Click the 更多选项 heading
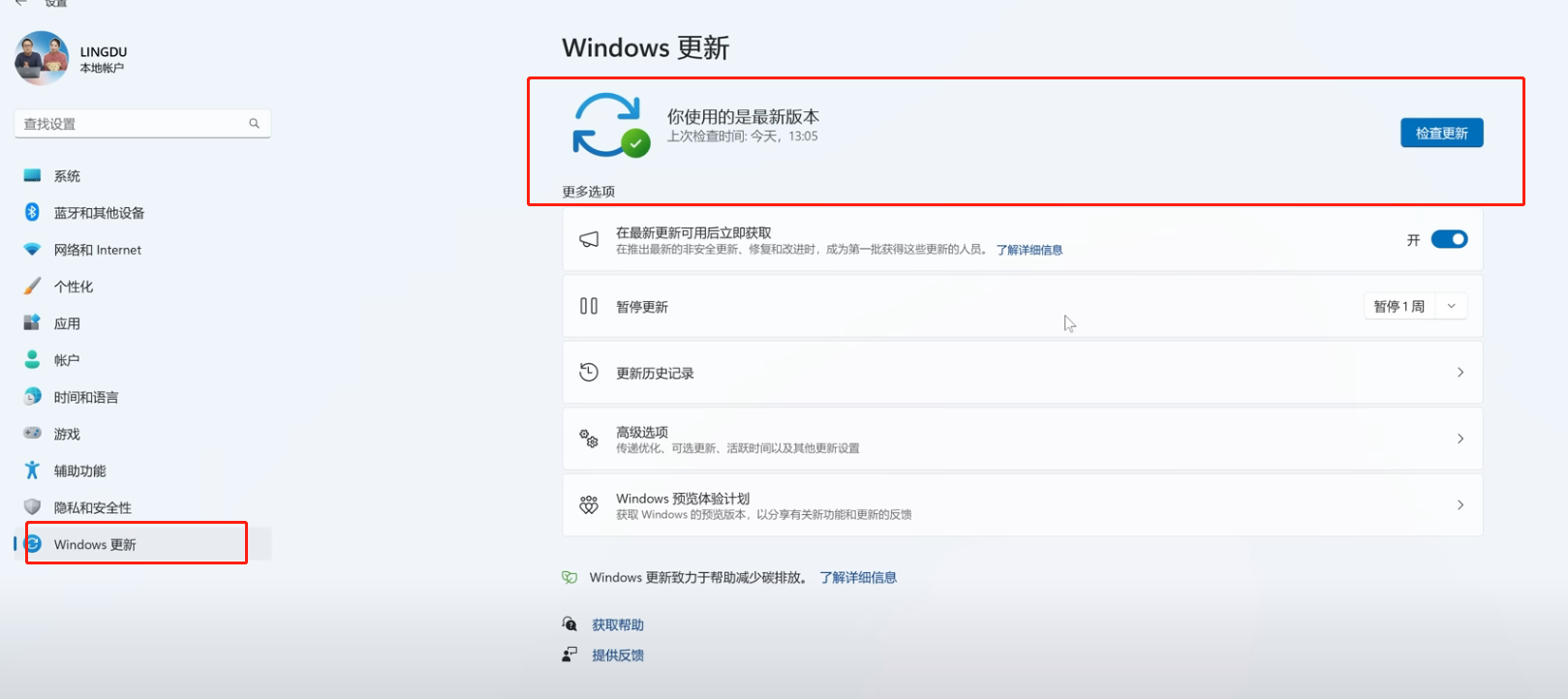The width and height of the screenshot is (1568, 699). [x=589, y=192]
